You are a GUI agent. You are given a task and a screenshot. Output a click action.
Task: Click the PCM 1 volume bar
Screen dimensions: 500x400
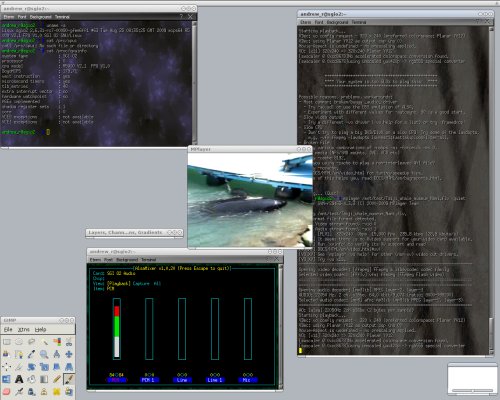pyautogui.click(x=149, y=329)
